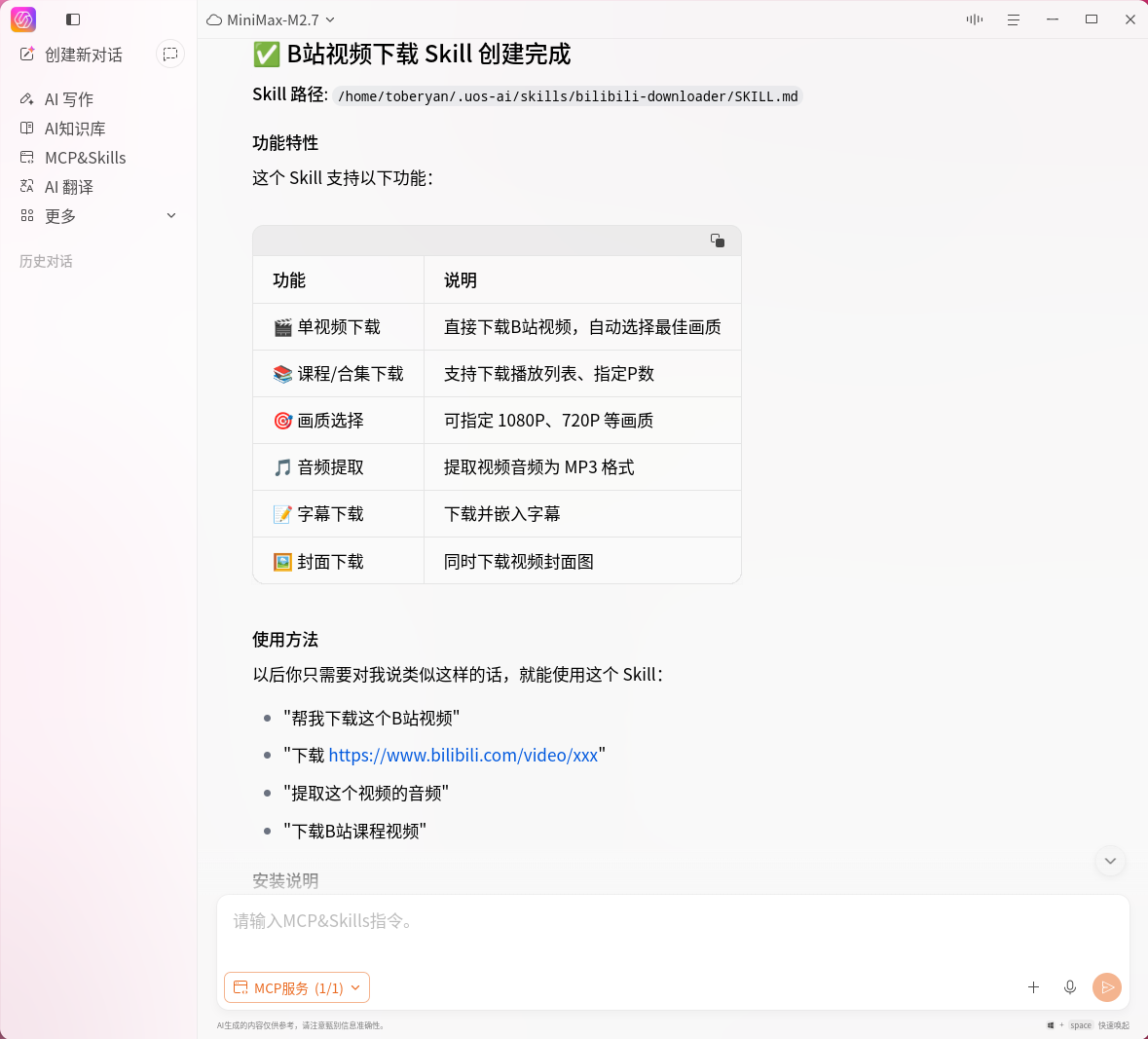Click the 支持下载播放列表、指定P数 cell

(x=583, y=374)
